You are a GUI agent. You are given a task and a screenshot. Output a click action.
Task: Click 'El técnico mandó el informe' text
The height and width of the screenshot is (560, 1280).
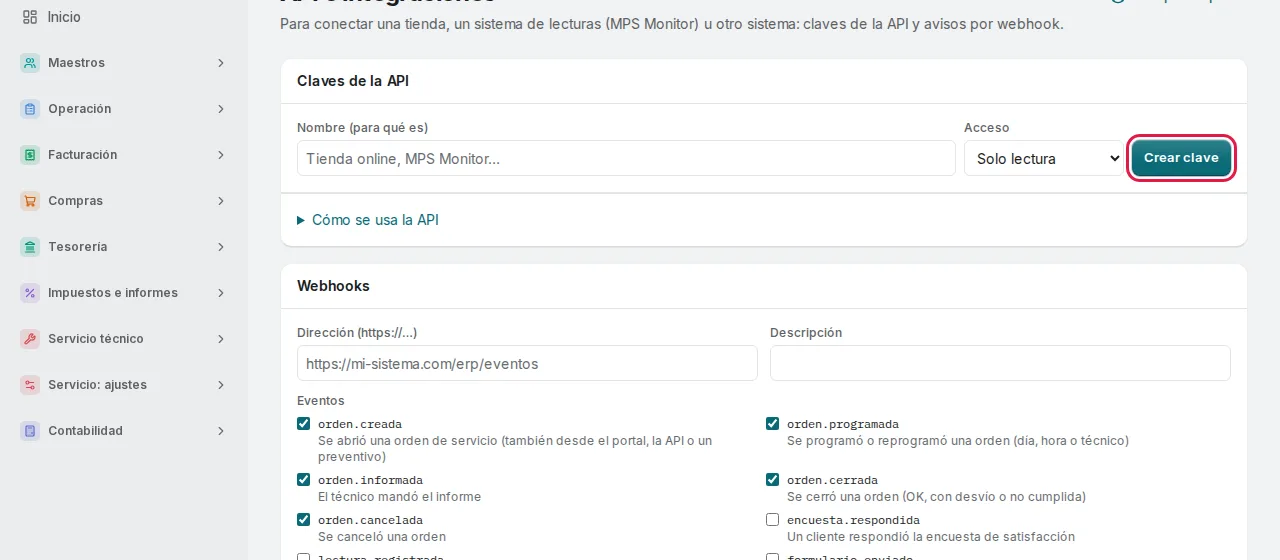point(399,497)
